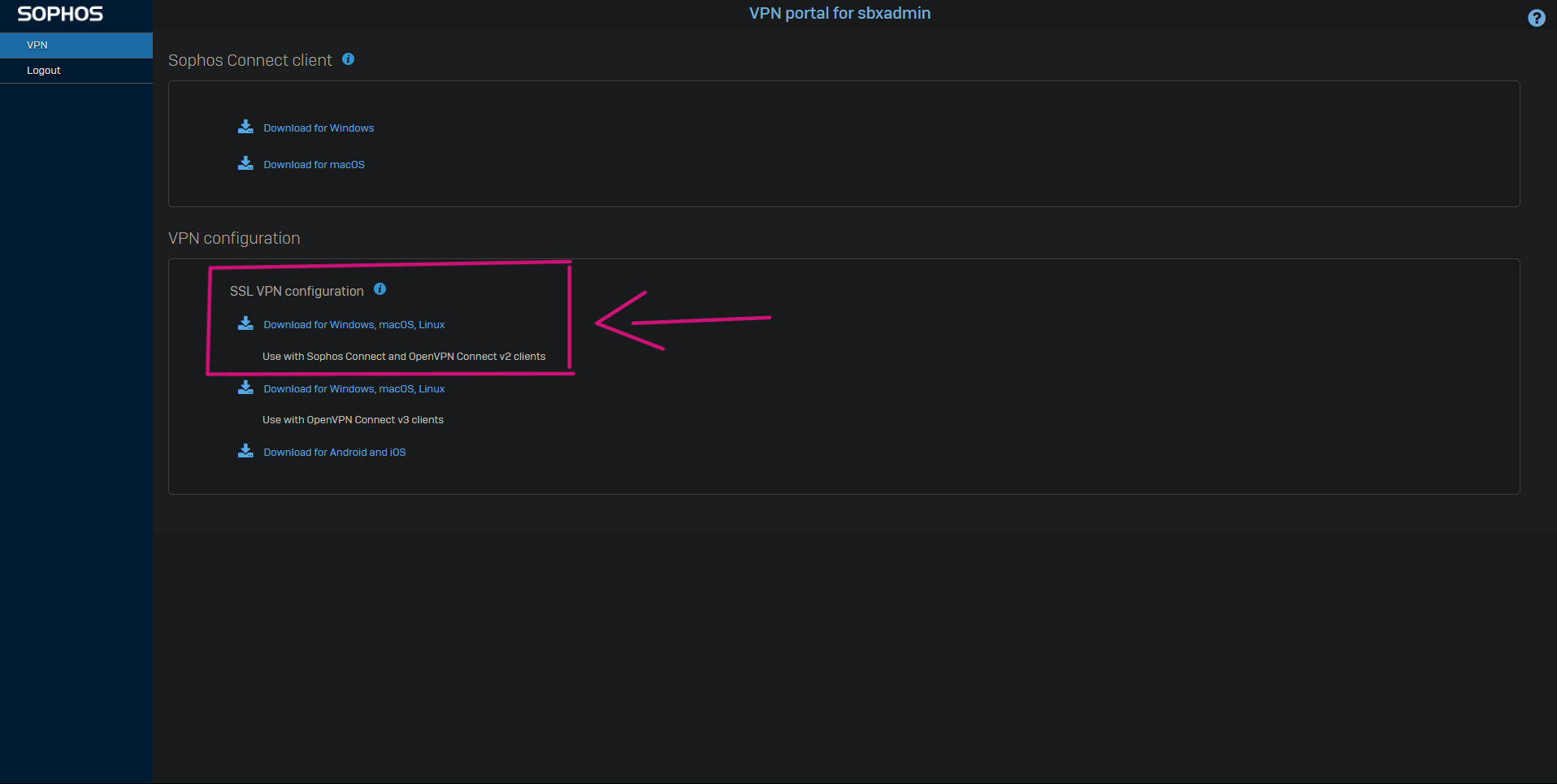Open the Download for Windows link
Viewport: 1557px width, 784px height.
coord(319,128)
